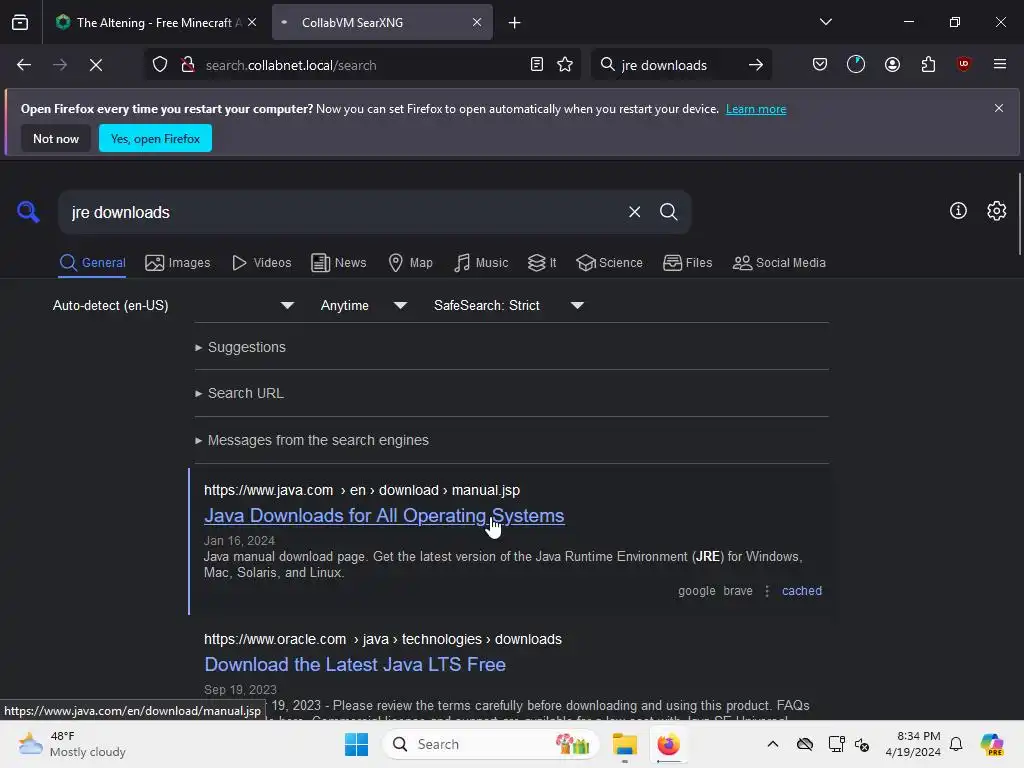
Task: Click the taskbar Search box
Action: click(x=490, y=744)
